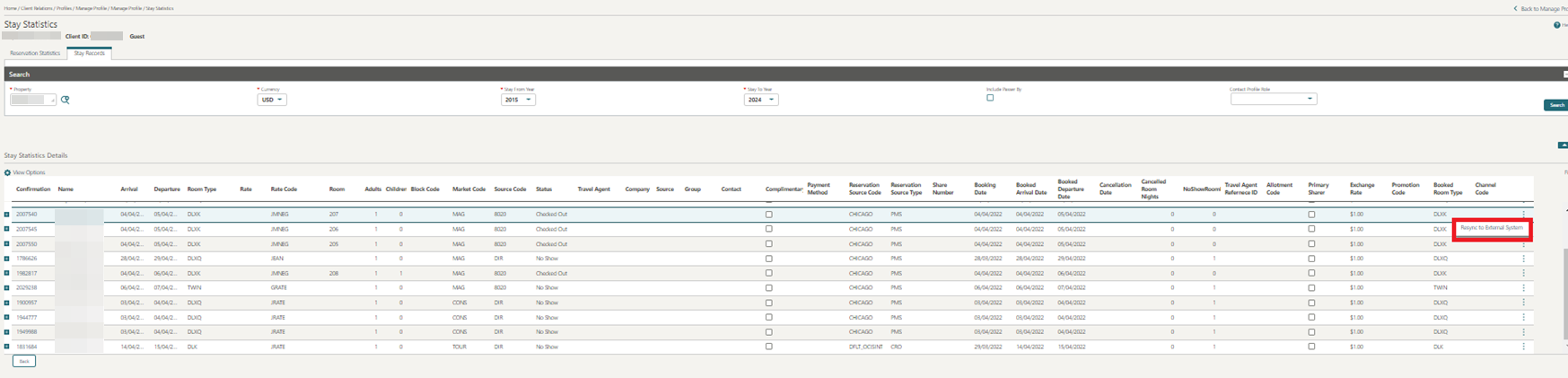Click the Search button
This screenshot has height=378, width=1568.
coord(1556,105)
